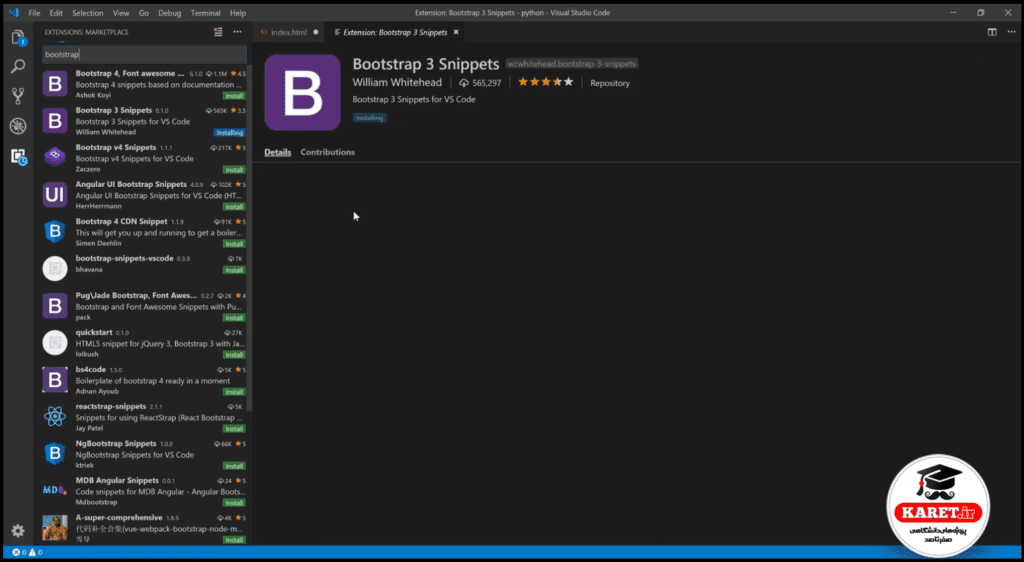
Task: Open editor More Actions ellipsis
Action: pyautogui.click(x=1010, y=32)
